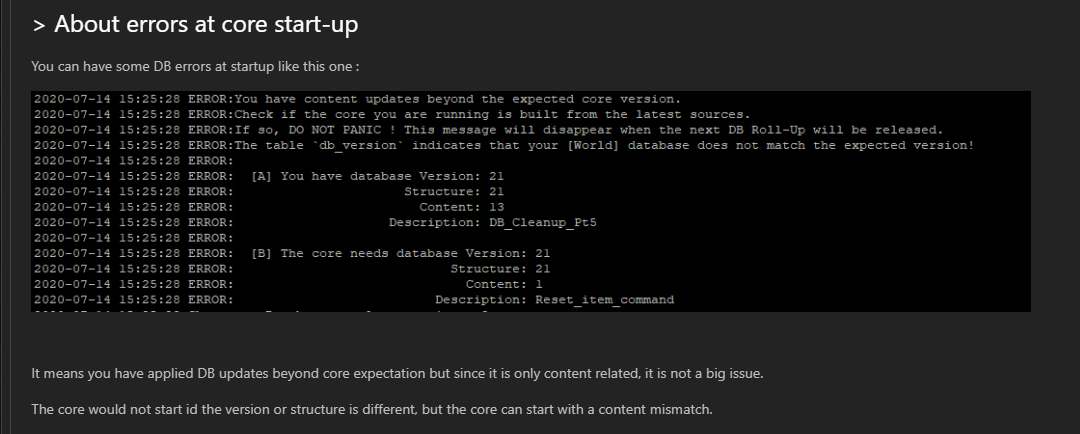Click the empty ERROR line below the [A] block

134,238
